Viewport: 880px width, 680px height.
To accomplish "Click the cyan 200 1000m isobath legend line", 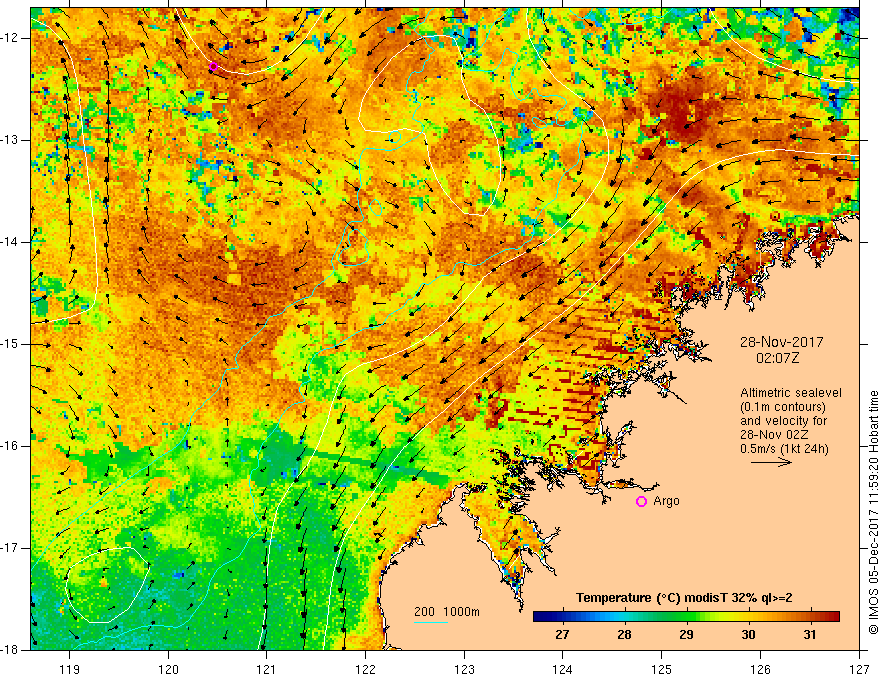I will click(x=430, y=622).
